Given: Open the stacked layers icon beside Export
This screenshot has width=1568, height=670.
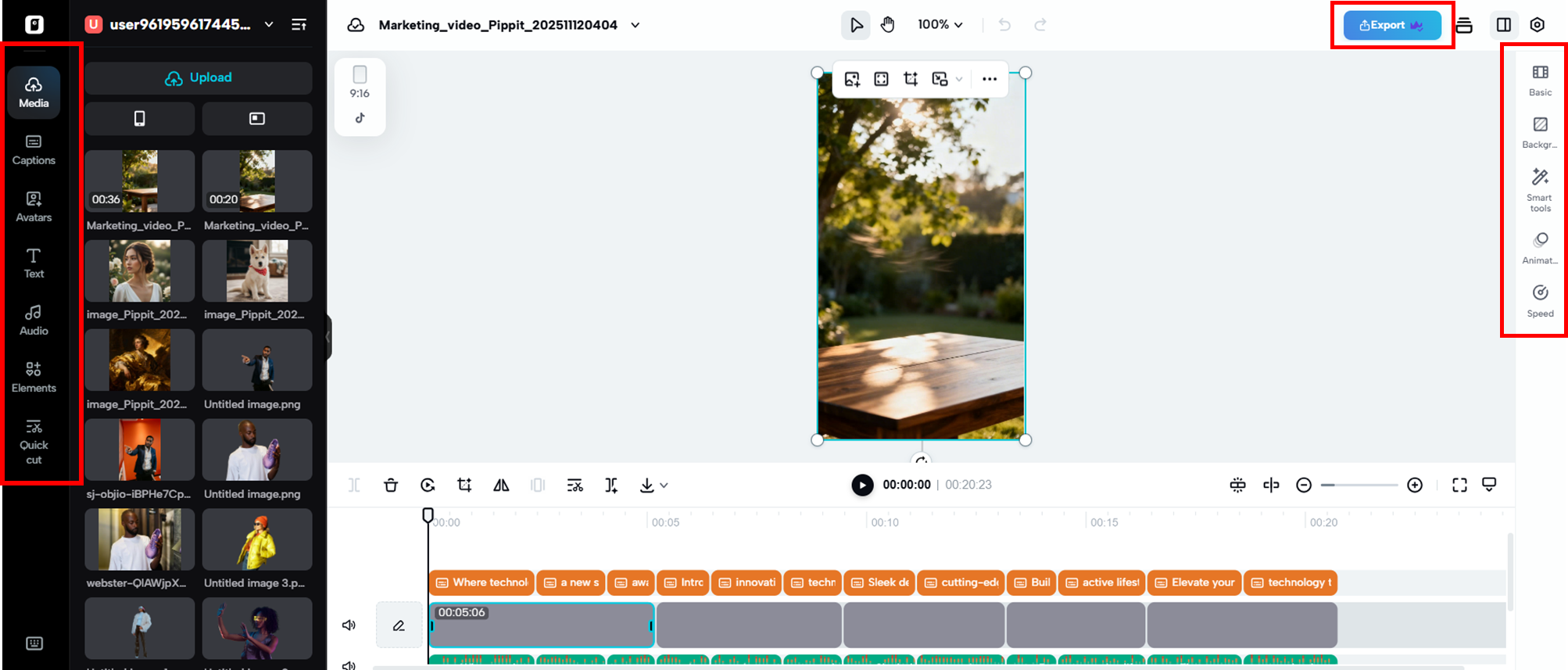Looking at the screenshot, I should point(1464,25).
